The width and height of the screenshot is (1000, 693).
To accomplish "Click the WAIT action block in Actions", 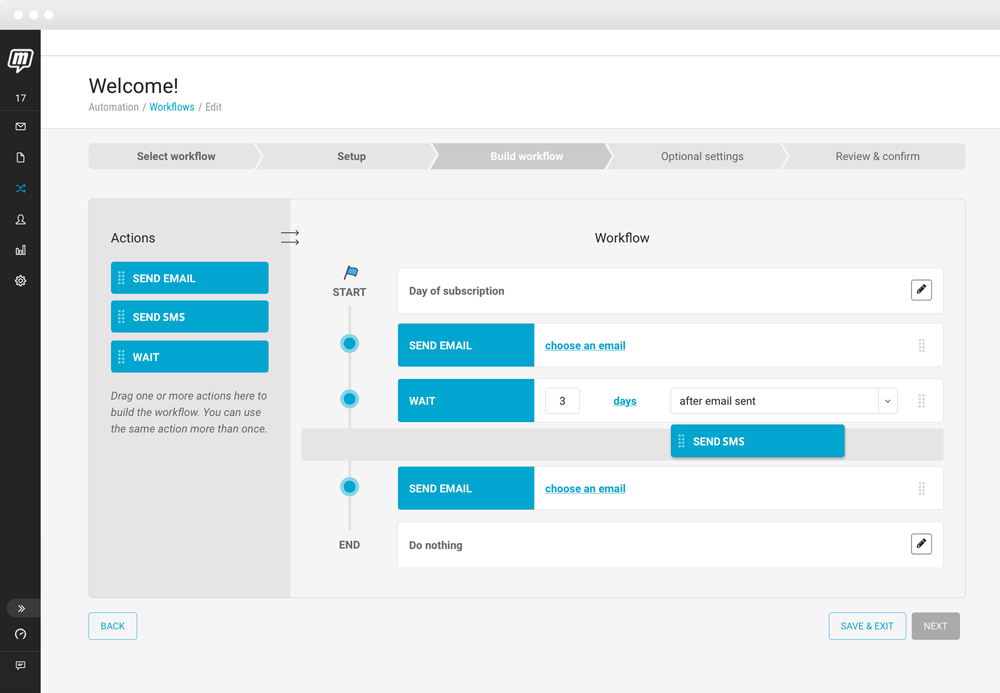I will pos(190,357).
